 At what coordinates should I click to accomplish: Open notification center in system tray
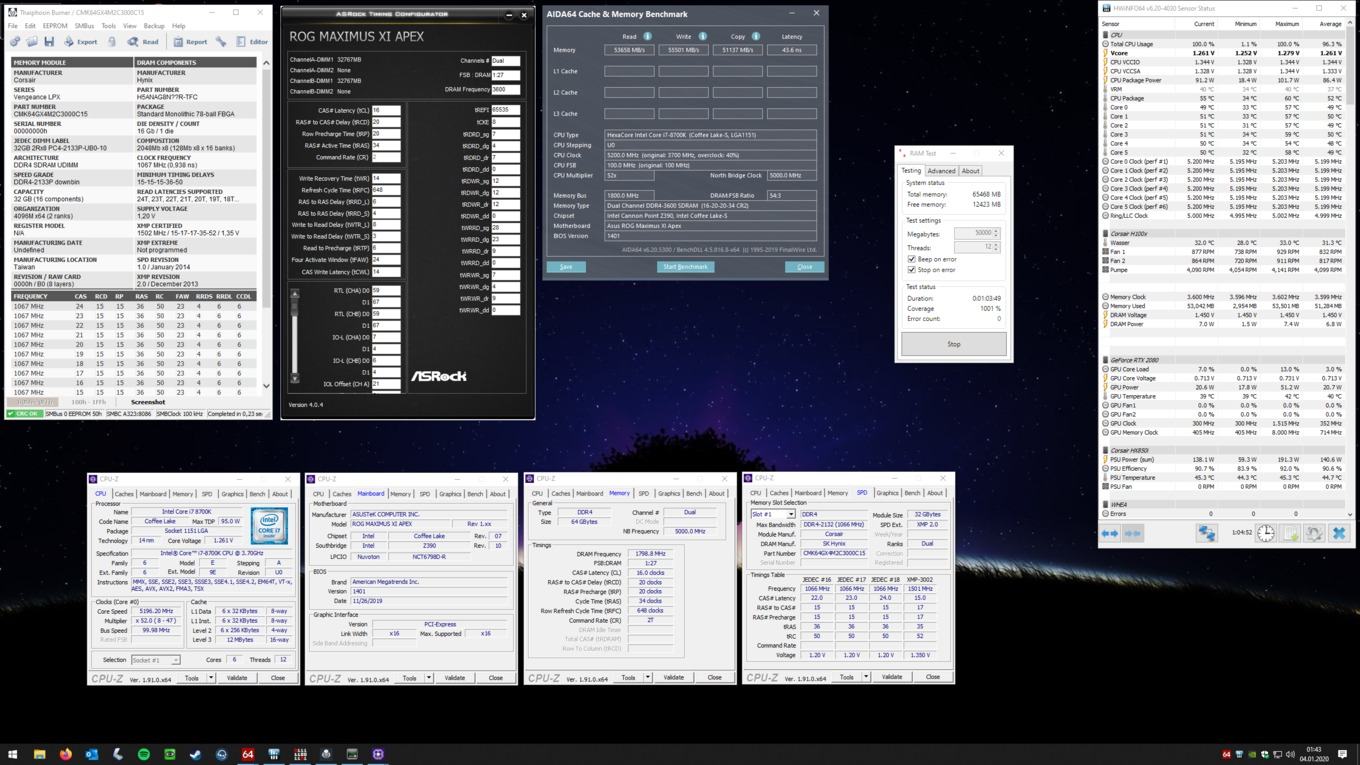click(x=1342, y=754)
